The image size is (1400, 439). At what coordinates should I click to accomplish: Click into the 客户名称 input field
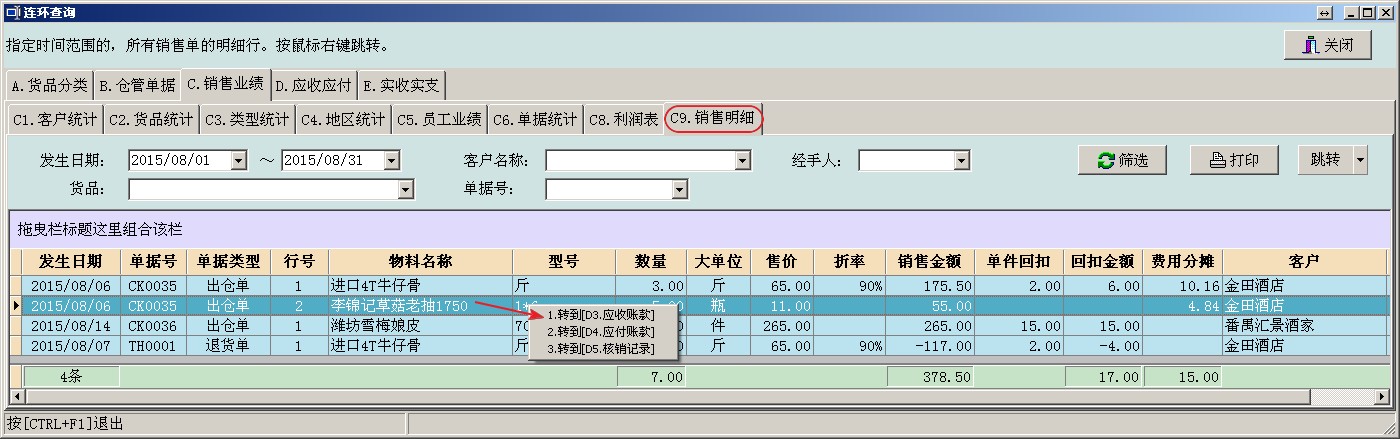[x=640, y=160]
